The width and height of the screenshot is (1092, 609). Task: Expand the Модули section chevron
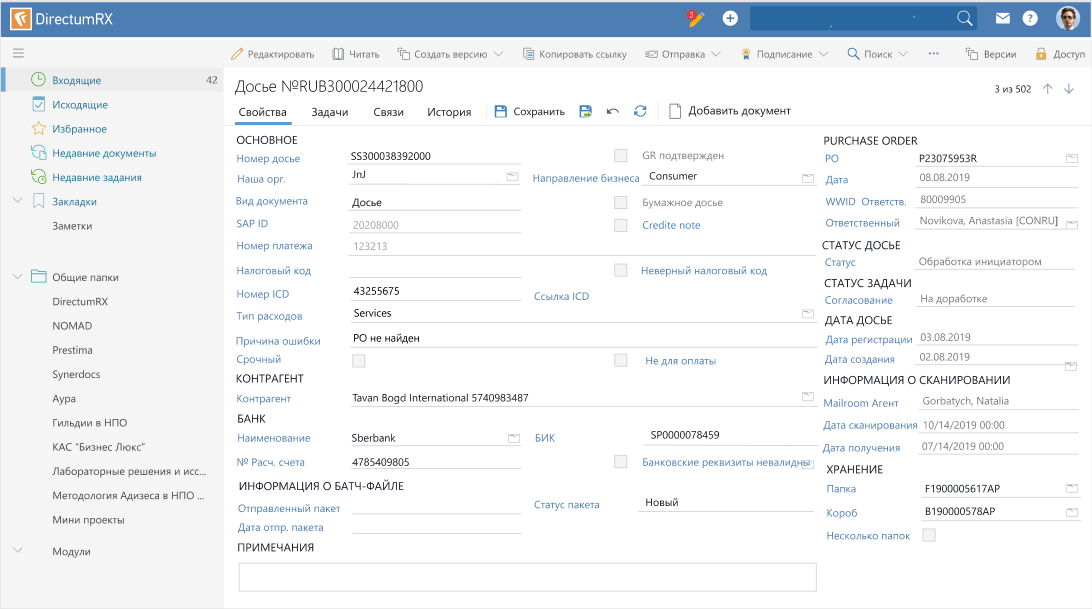17,550
